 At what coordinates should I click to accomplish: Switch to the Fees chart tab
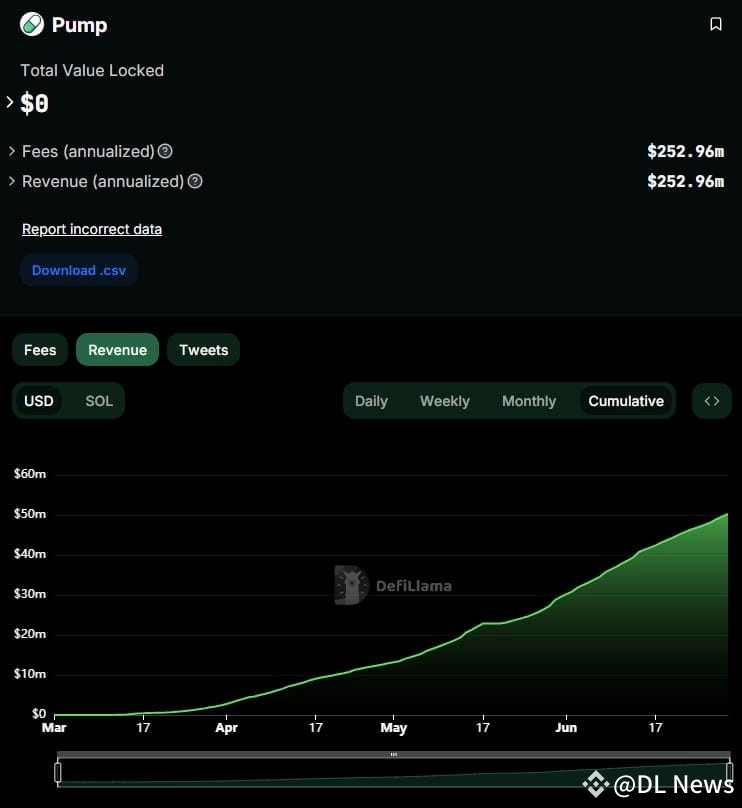40,350
